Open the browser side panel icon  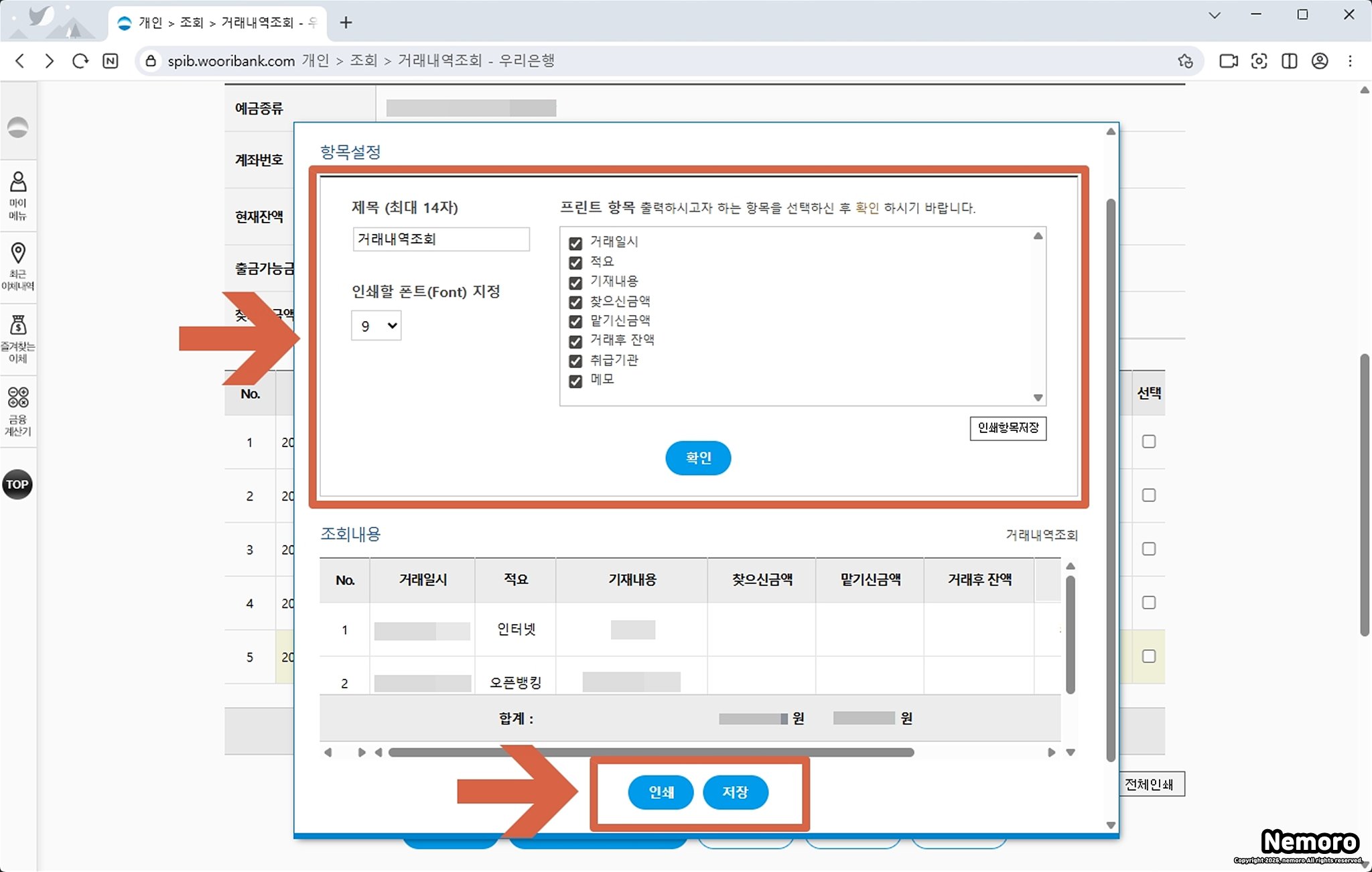pos(1289,61)
